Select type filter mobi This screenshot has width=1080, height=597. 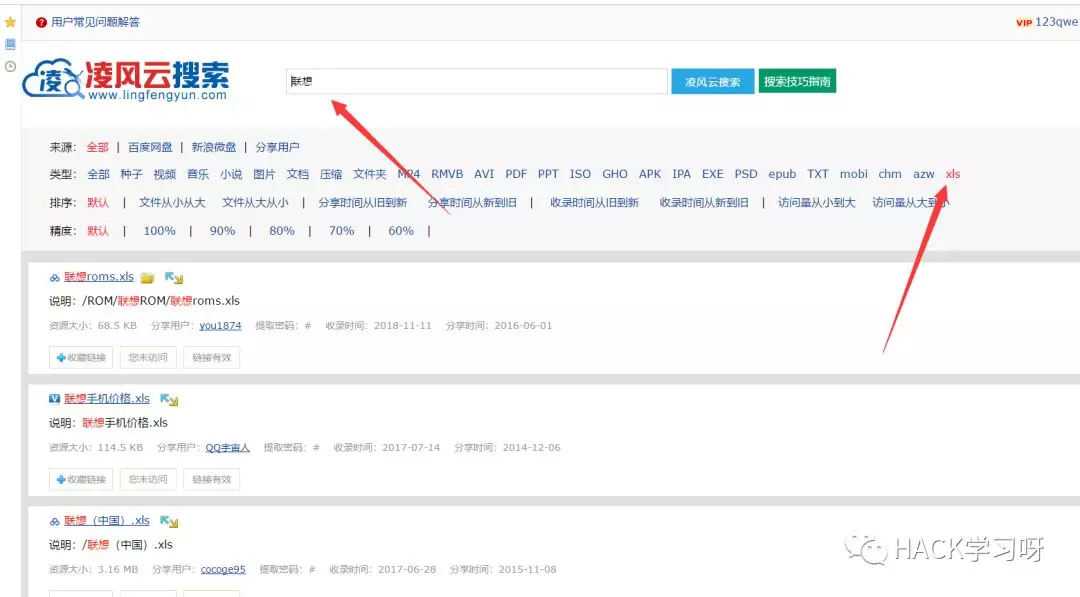coord(853,174)
